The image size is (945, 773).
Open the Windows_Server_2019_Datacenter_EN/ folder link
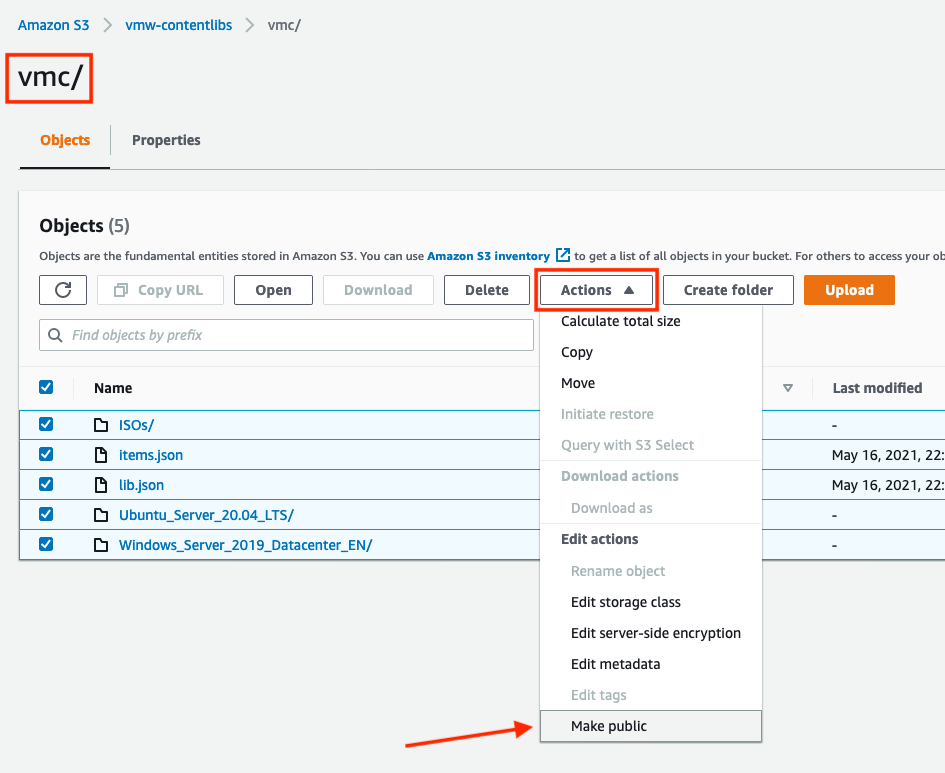245,546
